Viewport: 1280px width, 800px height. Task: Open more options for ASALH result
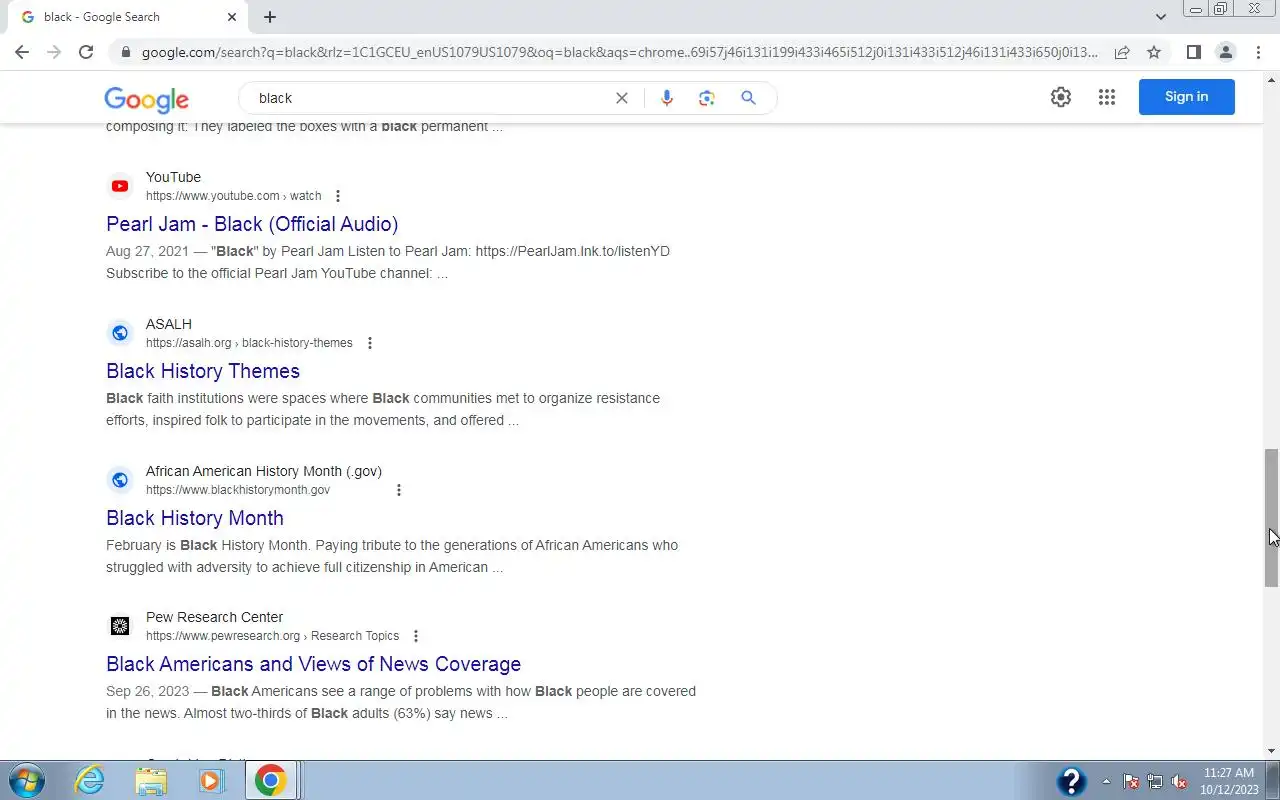369,343
